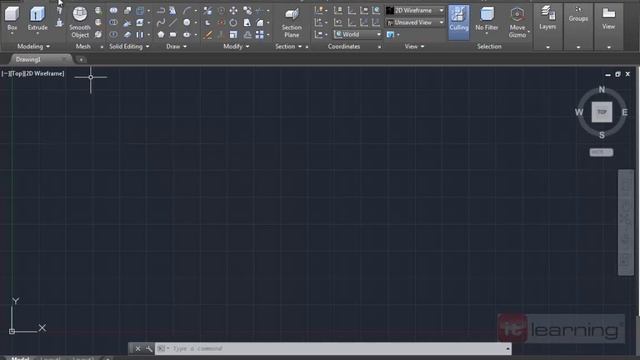The image size is (640, 360).
Task: Restore down the drawing viewport window
Action: [x=618, y=74]
